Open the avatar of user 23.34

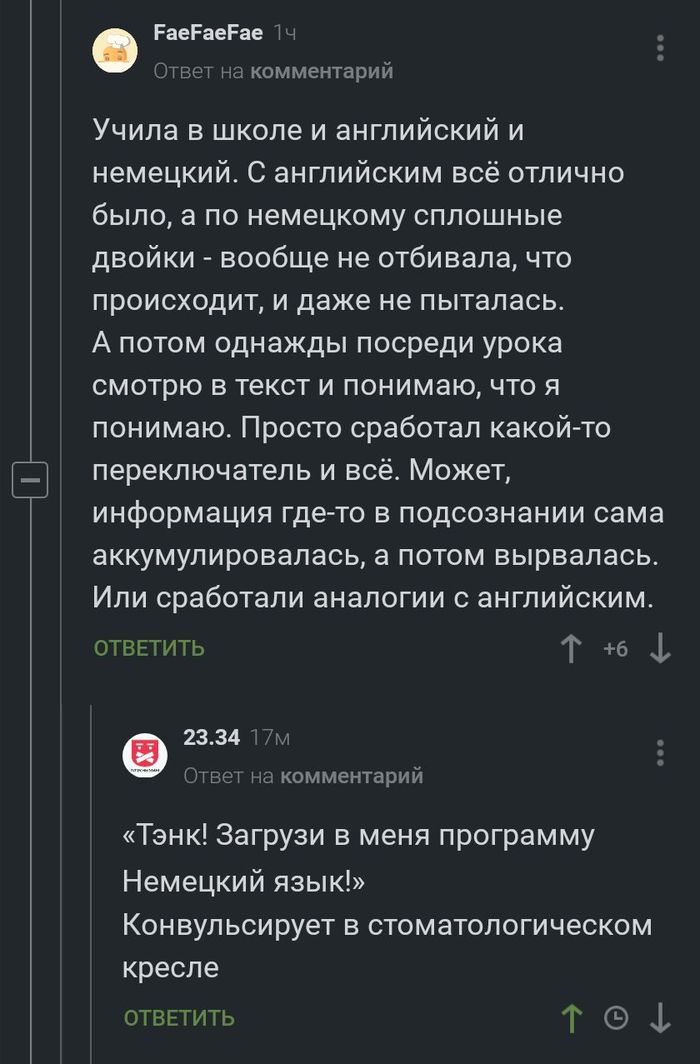[145, 755]
